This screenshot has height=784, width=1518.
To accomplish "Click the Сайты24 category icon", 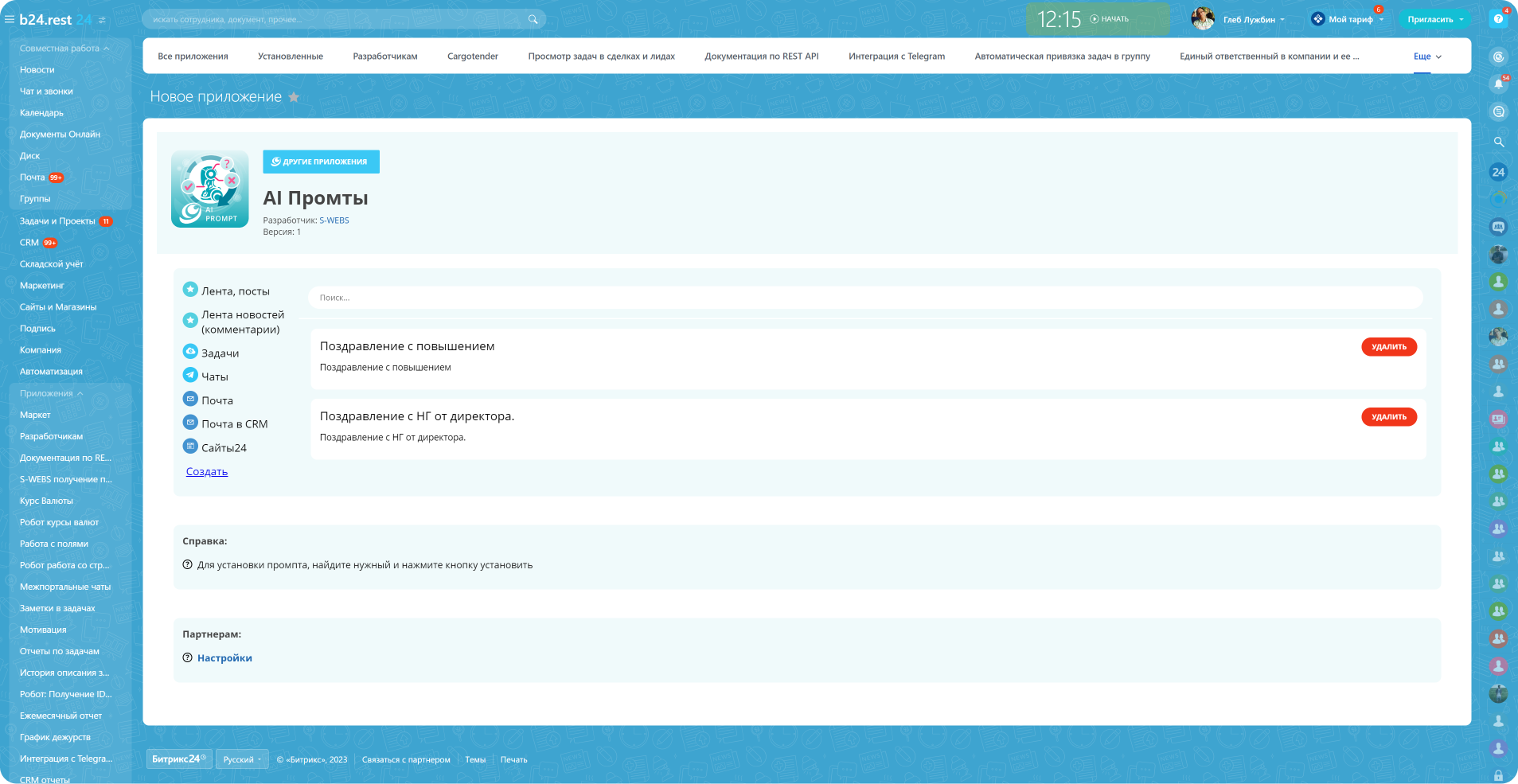I will [x=190, y=447].
